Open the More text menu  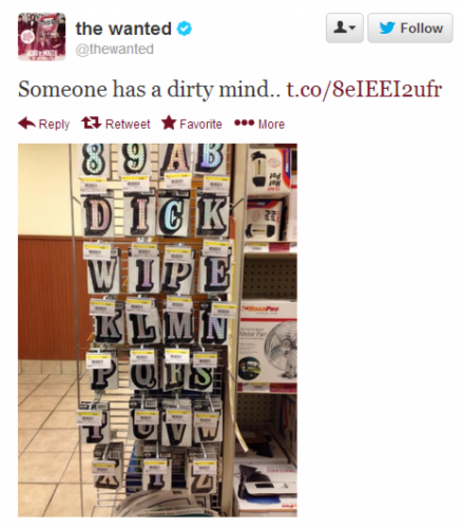coord(271,124)
